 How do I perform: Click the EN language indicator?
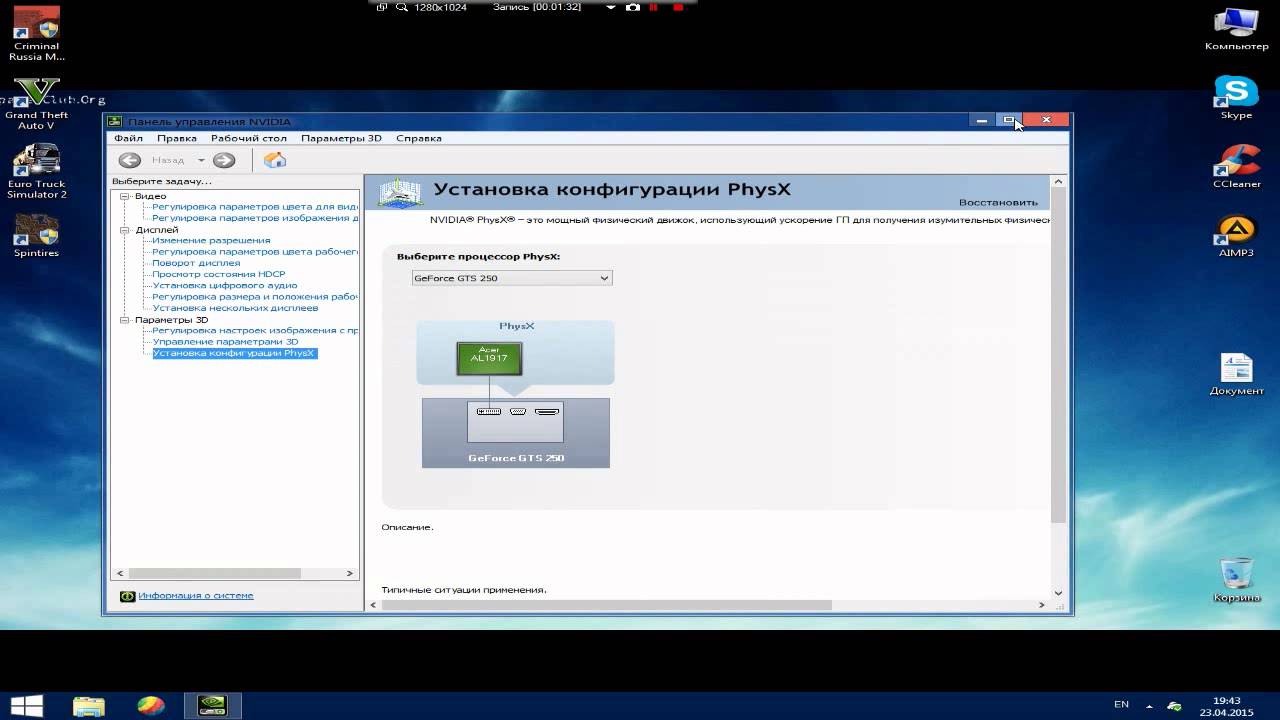(1121, 705)
